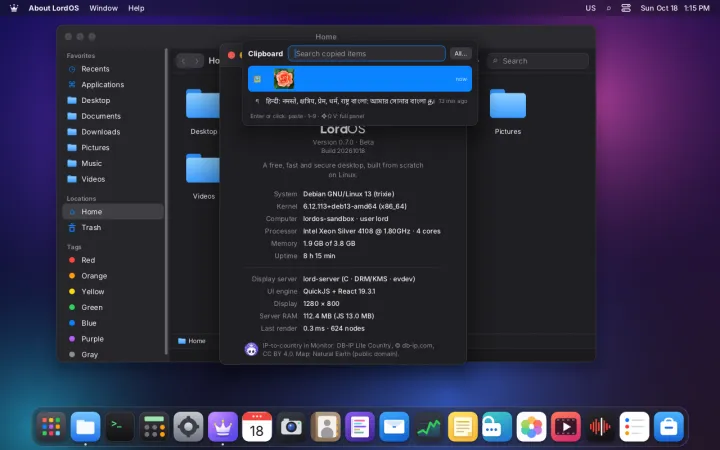Open the menu bar search magnifier
The height and width of the screenshot is (450, 720).
pyautogui.click(x=609, y=8)
